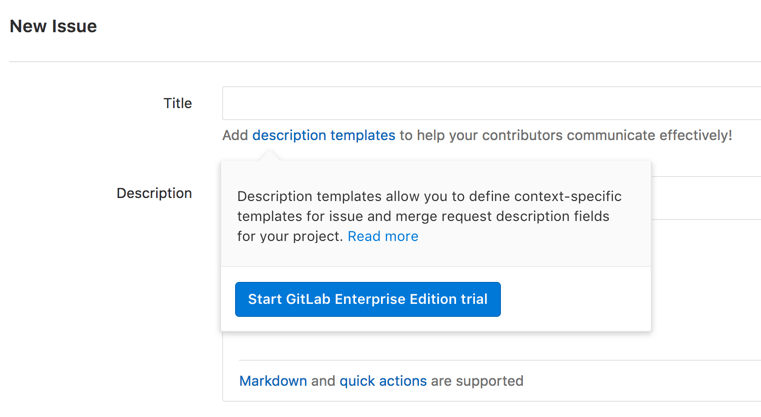Start GitLab Enterprise Edition trial
The image size is (761, 417).
pyautogui.click(x=367, y=299)
